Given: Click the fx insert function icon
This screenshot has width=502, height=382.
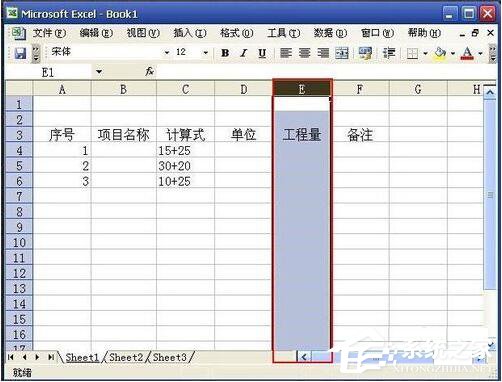Looking at the screenshot, I should (149, 71).
